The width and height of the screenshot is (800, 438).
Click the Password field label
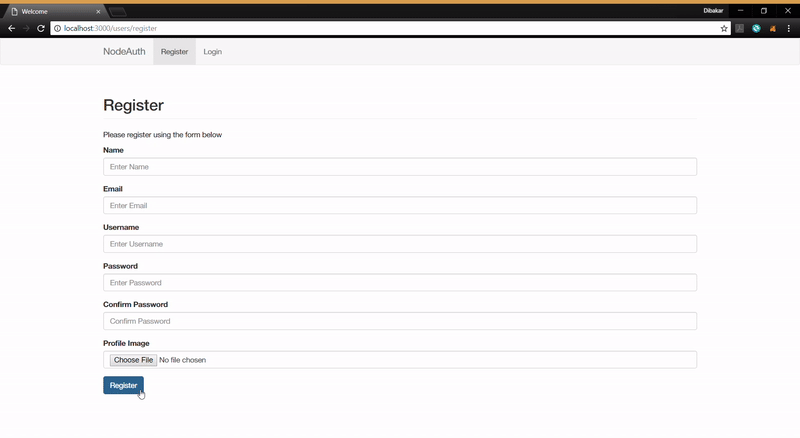click(120, 266)
